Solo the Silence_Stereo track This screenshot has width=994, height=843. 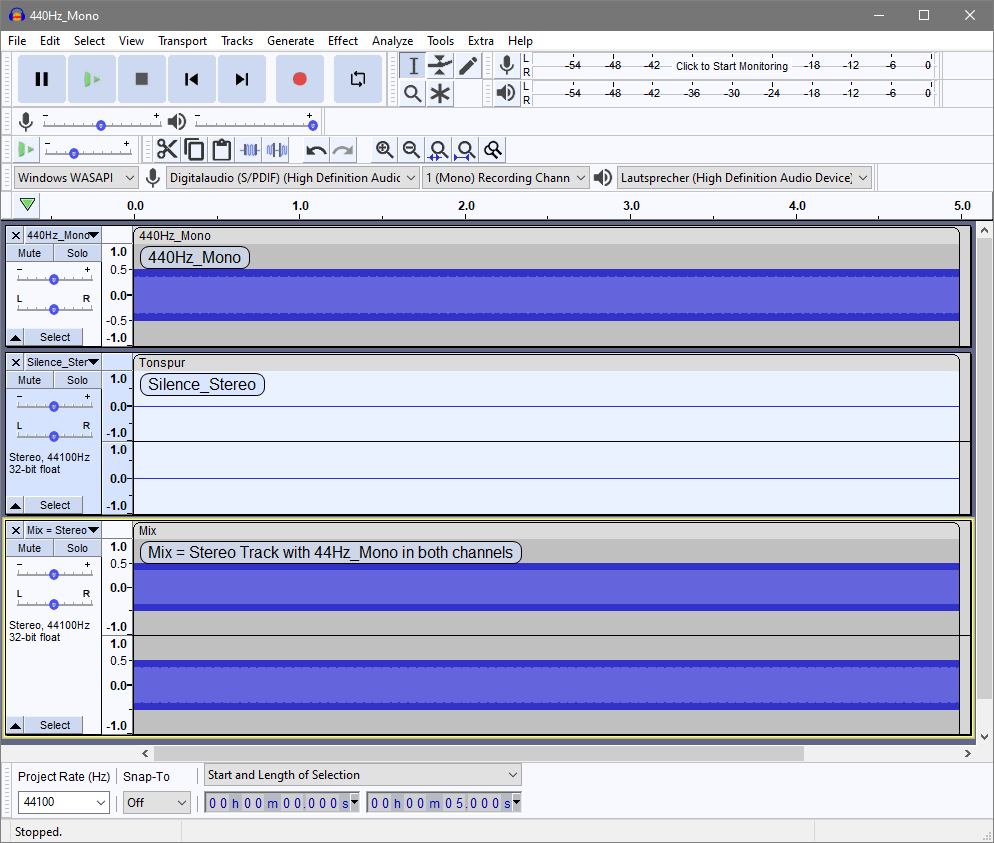tap(78, 380)
